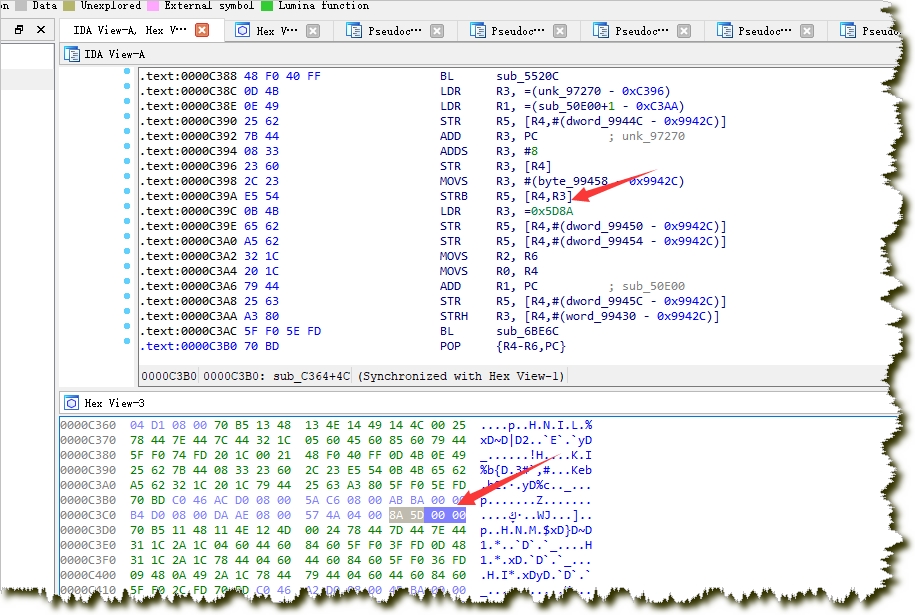Click dword_9944C in the STR R5 line

[607, 121]
